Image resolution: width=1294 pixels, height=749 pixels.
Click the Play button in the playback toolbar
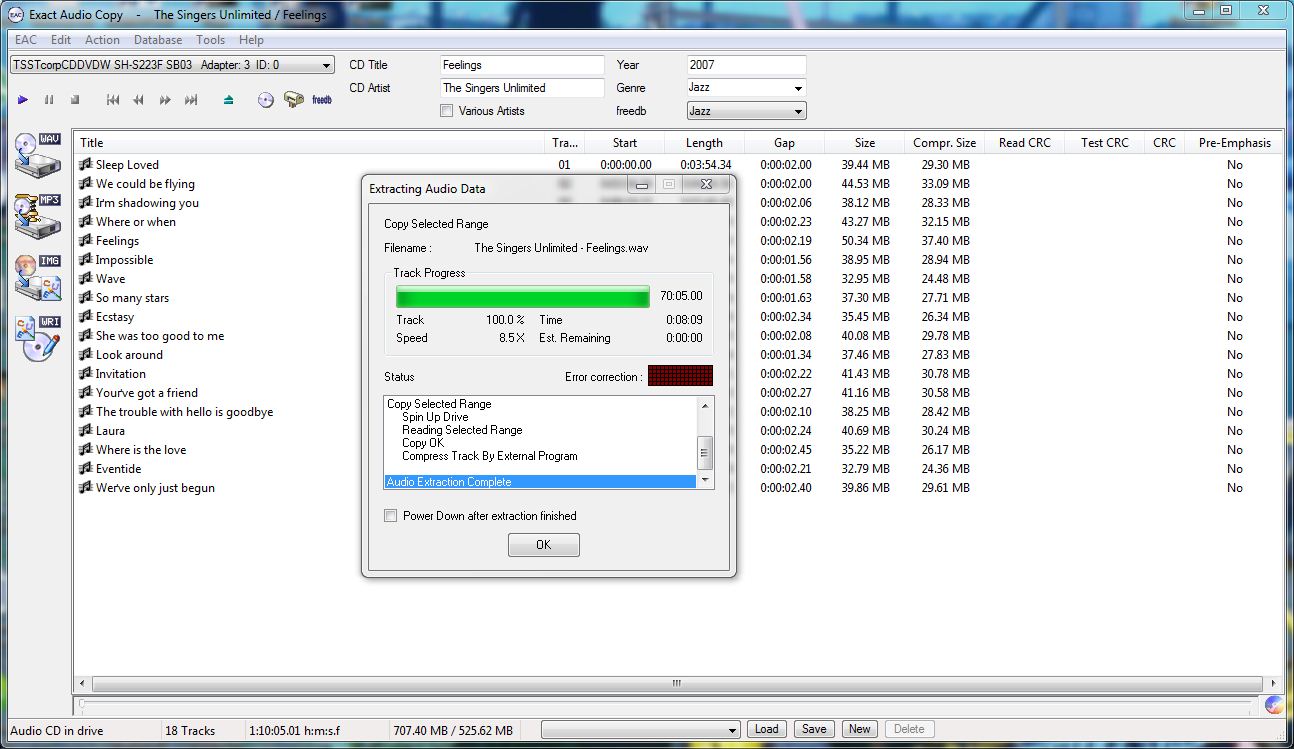[x=23, y=100]
